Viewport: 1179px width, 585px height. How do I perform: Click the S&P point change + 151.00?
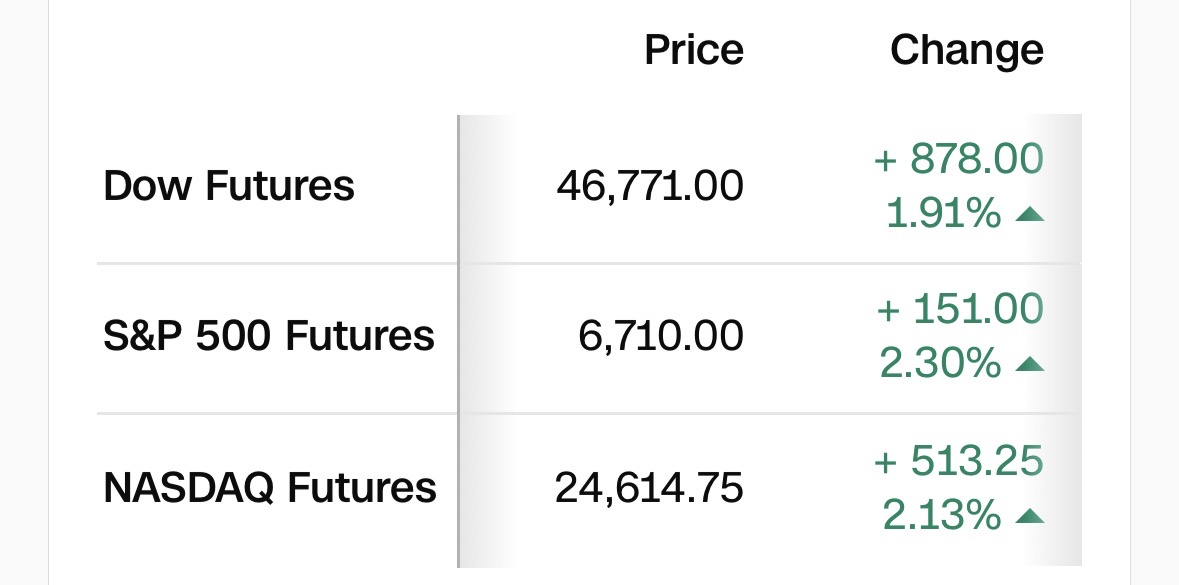[x=959, y=309]
